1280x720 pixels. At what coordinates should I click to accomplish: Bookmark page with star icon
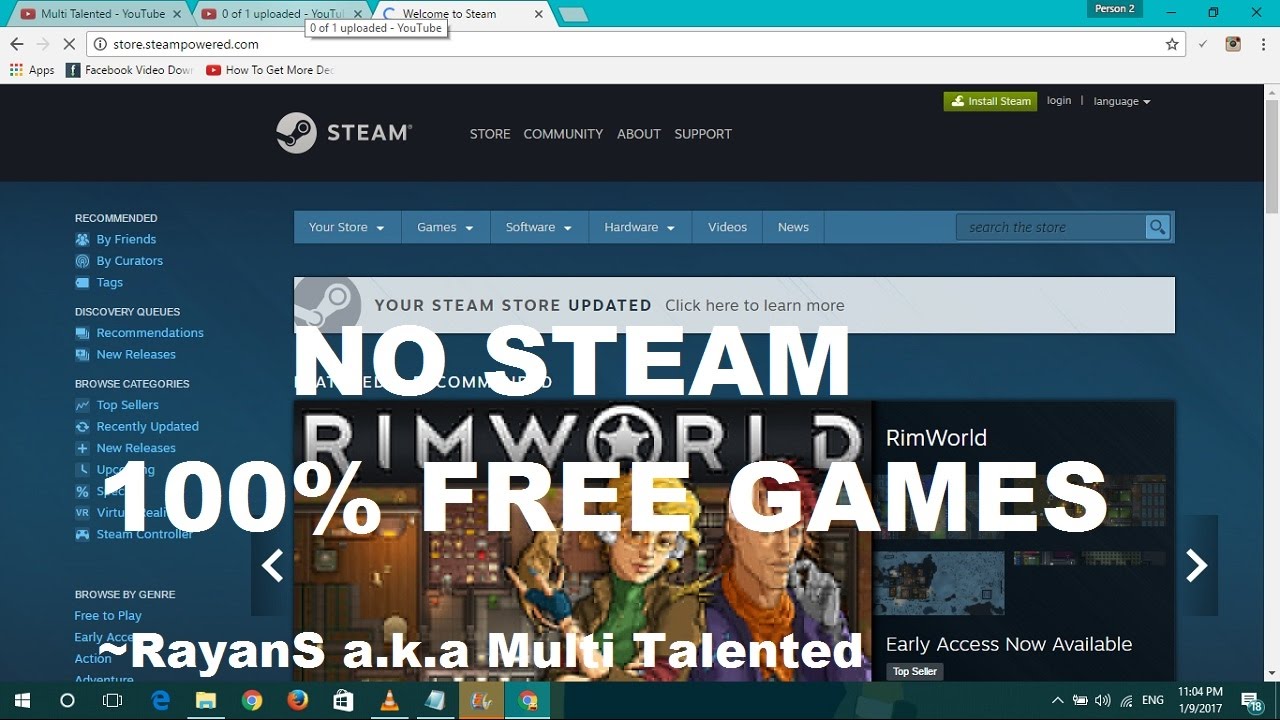click(x=1172, y=44)
